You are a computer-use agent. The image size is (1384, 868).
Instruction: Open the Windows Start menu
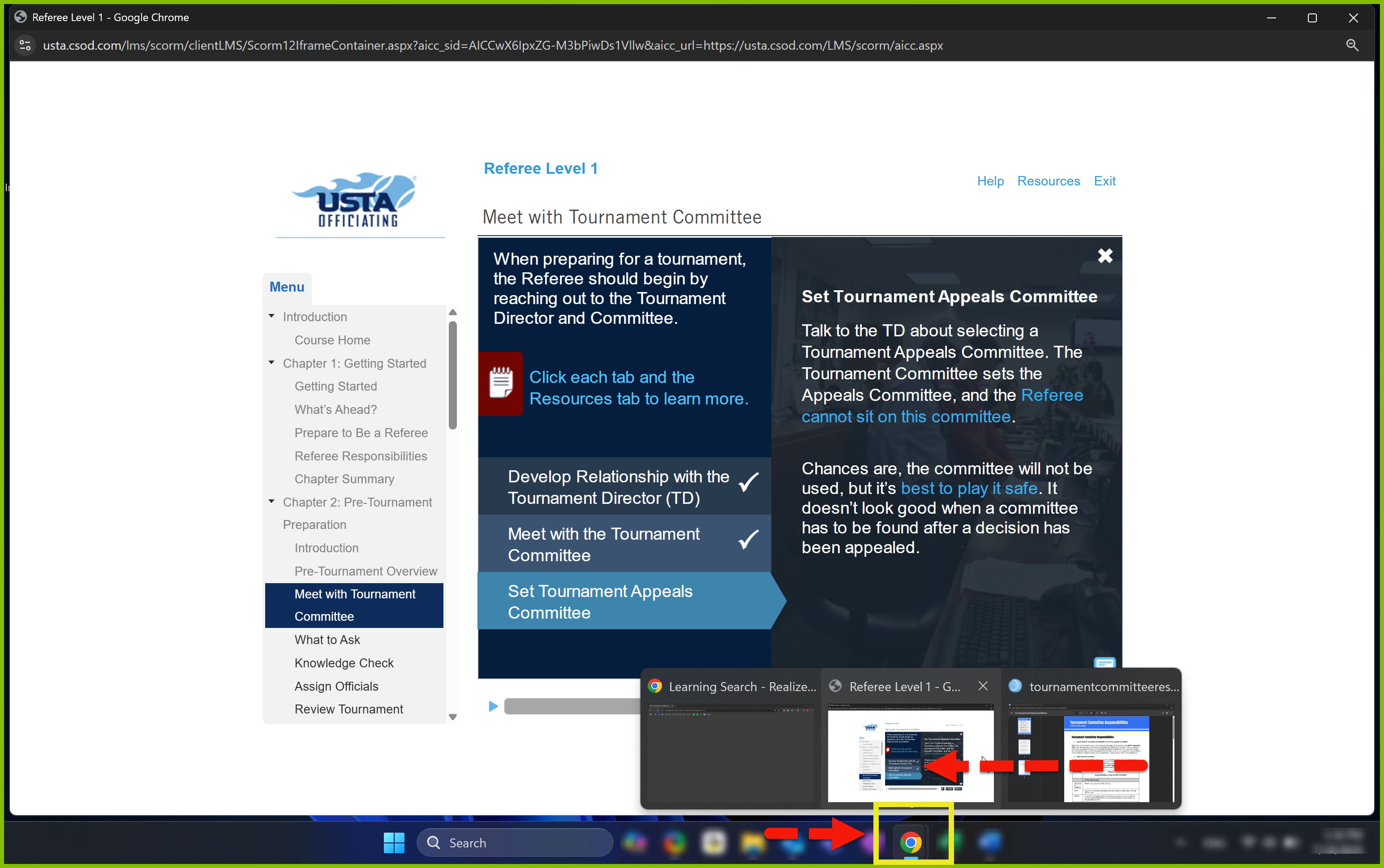coord(394,842)
